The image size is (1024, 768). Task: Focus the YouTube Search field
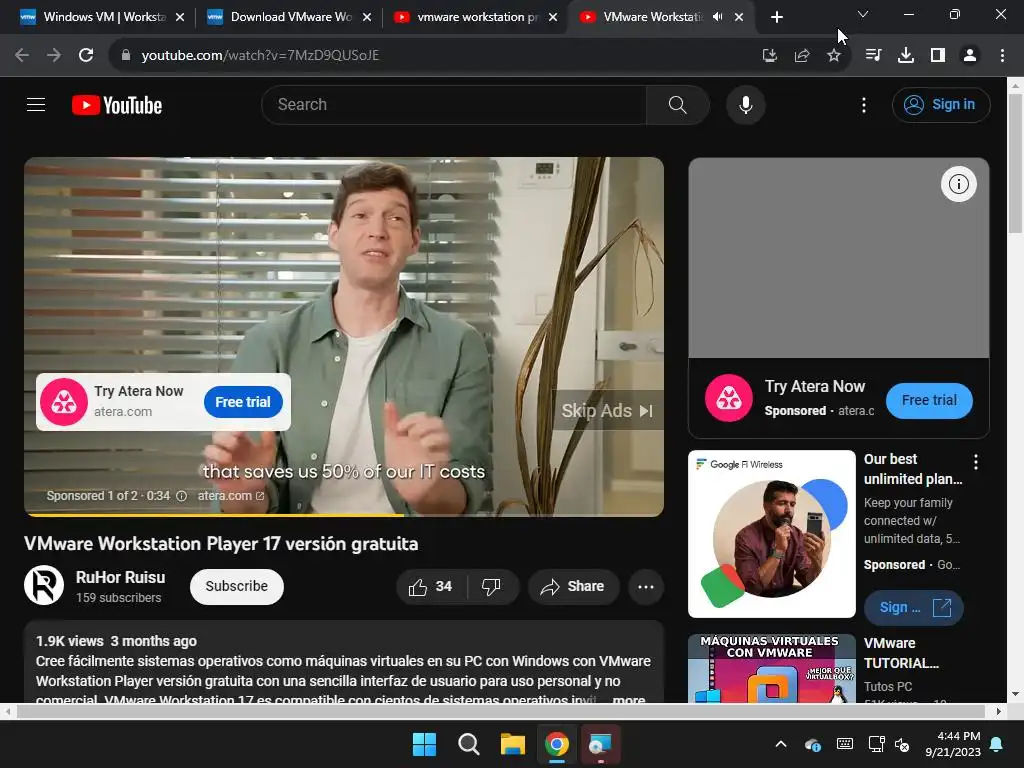[454, 104]
